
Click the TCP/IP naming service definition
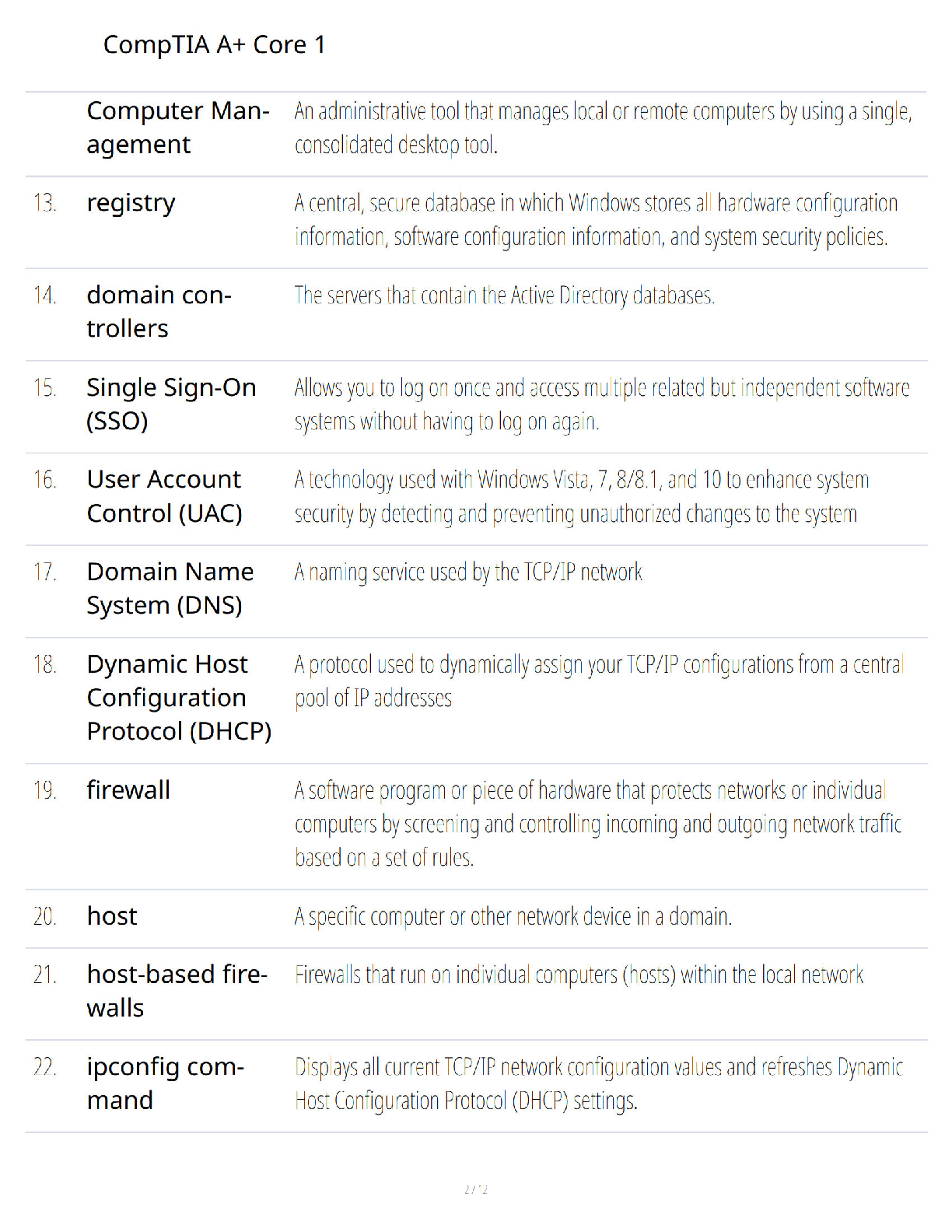(468, 572)
